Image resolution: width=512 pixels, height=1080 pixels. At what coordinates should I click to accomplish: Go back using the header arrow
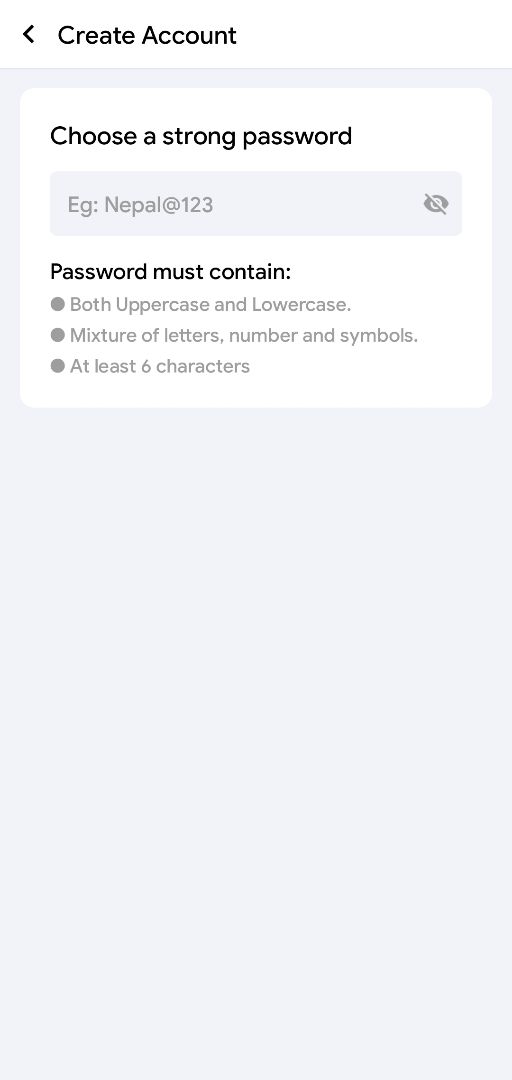[29, 34]
